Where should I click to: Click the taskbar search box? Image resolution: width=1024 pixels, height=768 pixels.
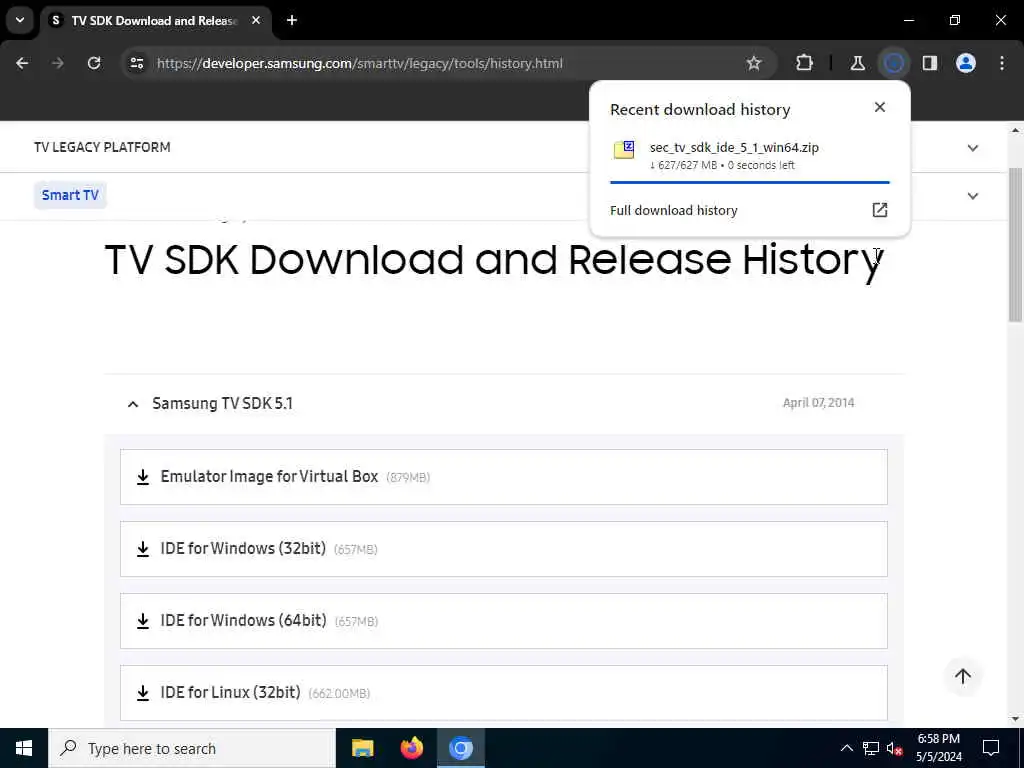(192, 748)
